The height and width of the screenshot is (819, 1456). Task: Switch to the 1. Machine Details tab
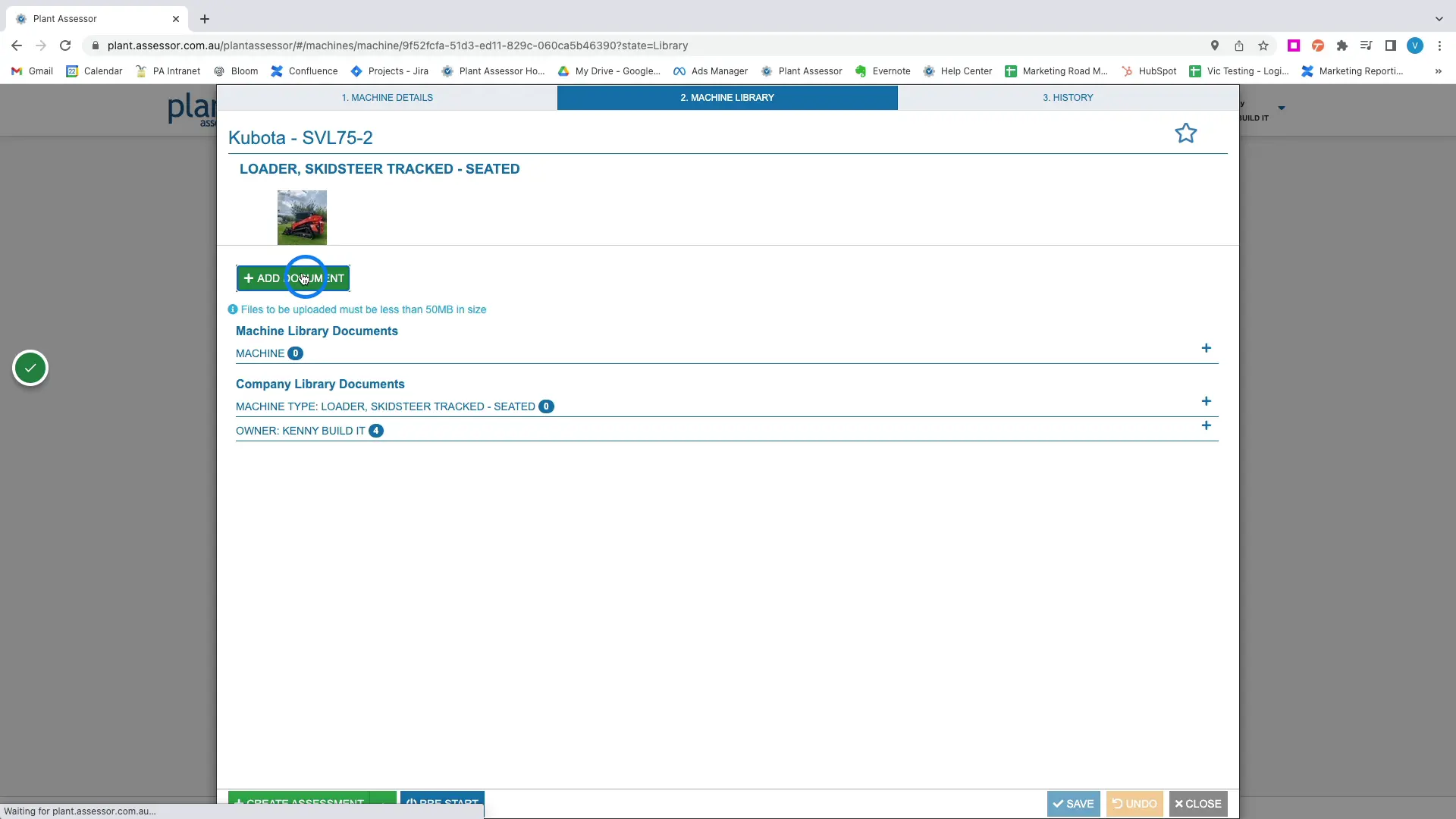point(387,98)
